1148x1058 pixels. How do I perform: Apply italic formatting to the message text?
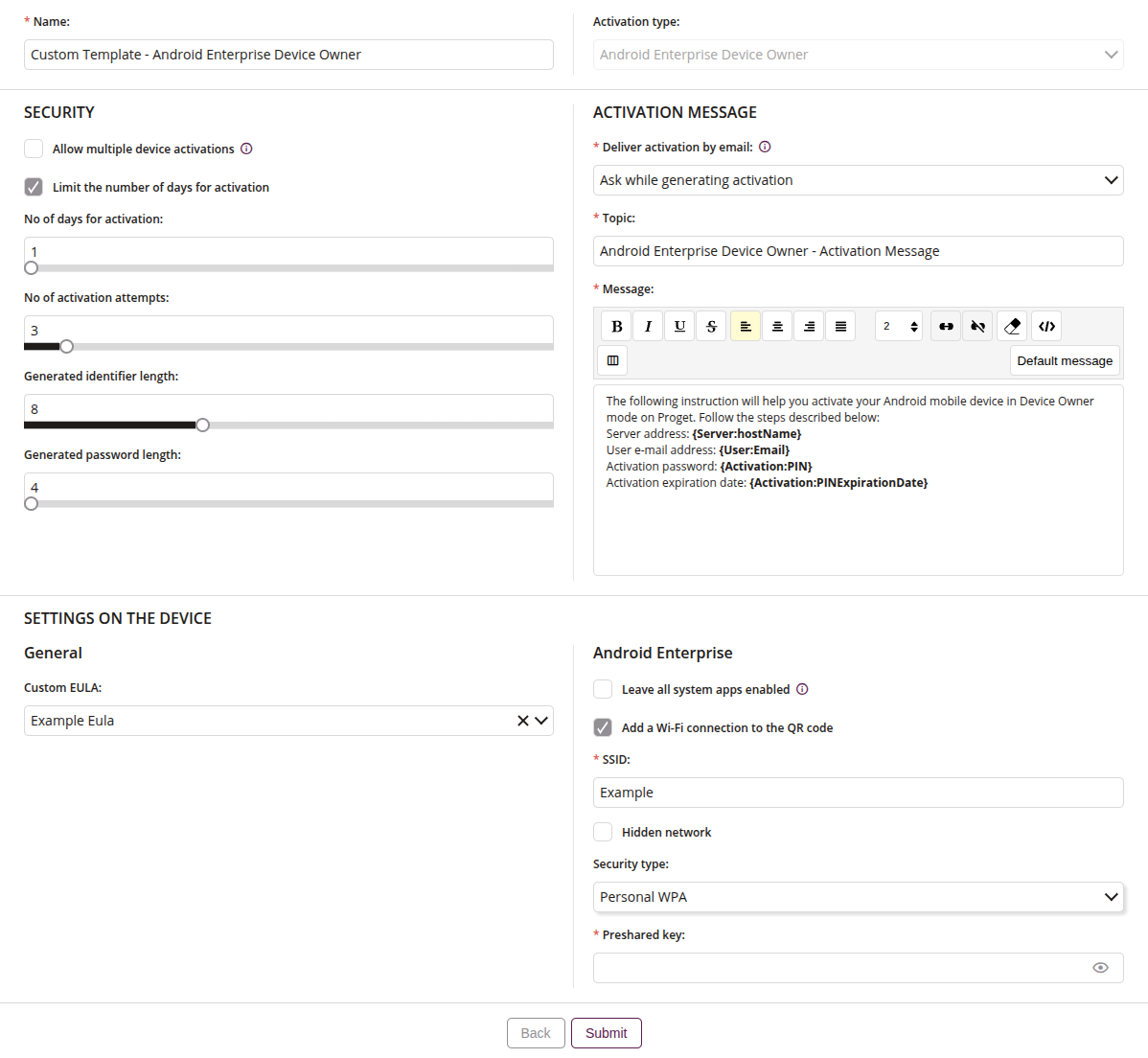click(648, 326)
